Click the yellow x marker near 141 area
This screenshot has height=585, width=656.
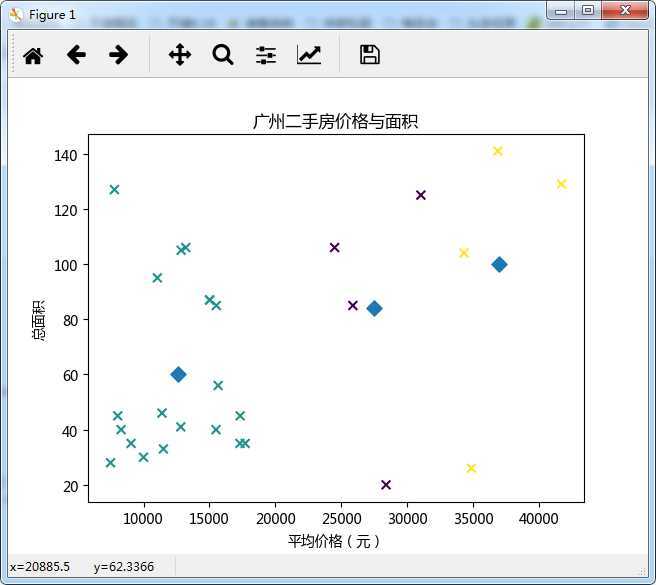(x=497, y=151)
